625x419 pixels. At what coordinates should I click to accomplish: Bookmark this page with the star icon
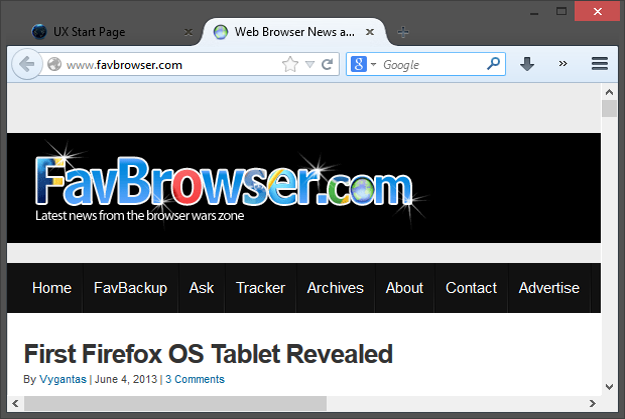click(x=290, y=64)
